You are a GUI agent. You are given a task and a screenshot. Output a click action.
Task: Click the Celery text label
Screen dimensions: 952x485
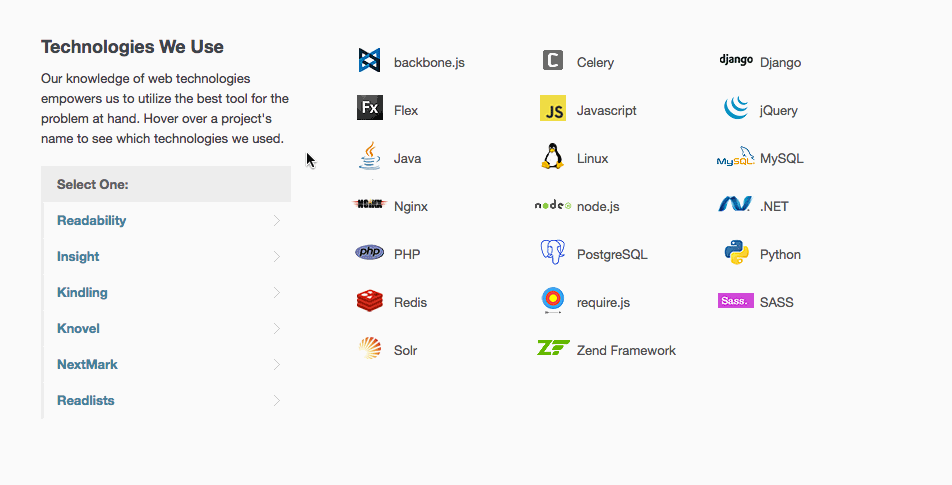(x=595, y=63)
